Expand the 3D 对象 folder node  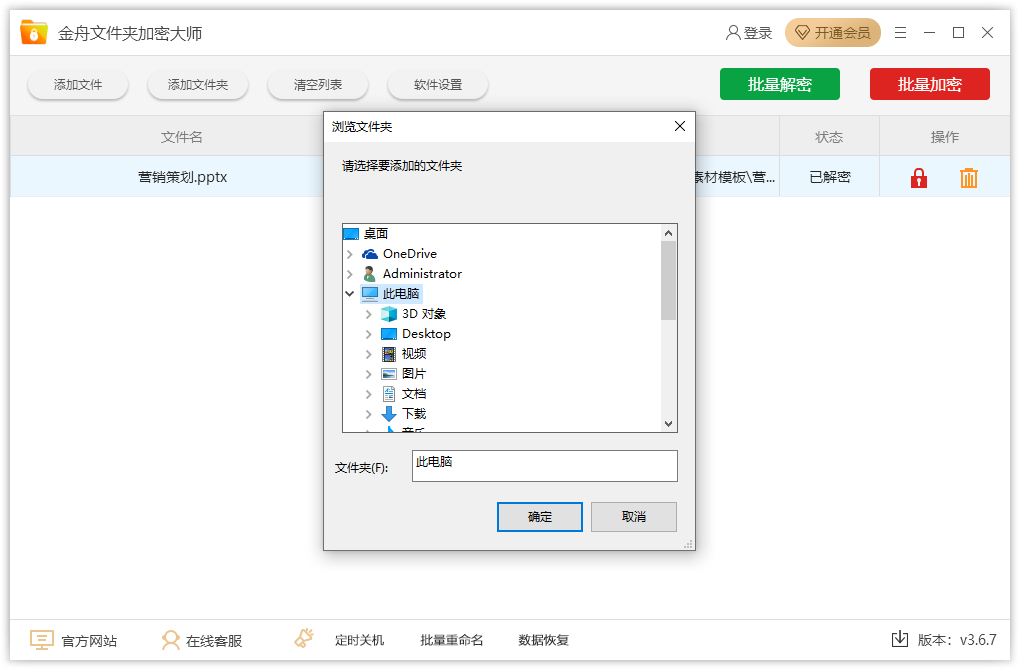click(x=369, y=314)
